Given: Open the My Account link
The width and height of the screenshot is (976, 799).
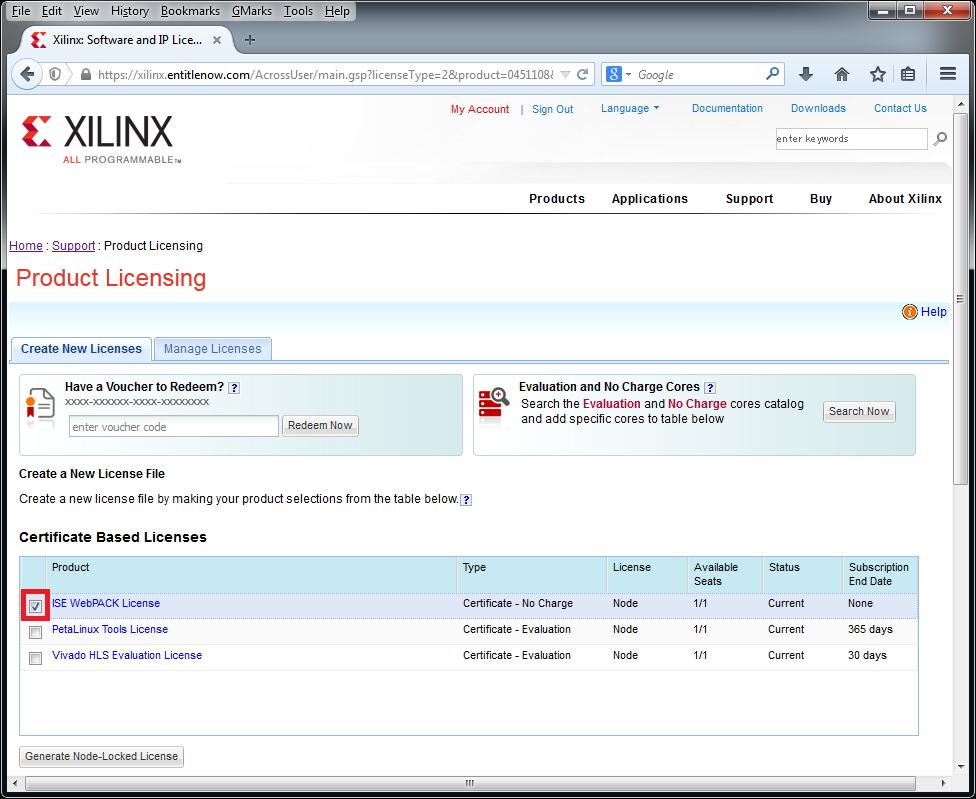Looking at the screenshot, I should tap(480, 110).
